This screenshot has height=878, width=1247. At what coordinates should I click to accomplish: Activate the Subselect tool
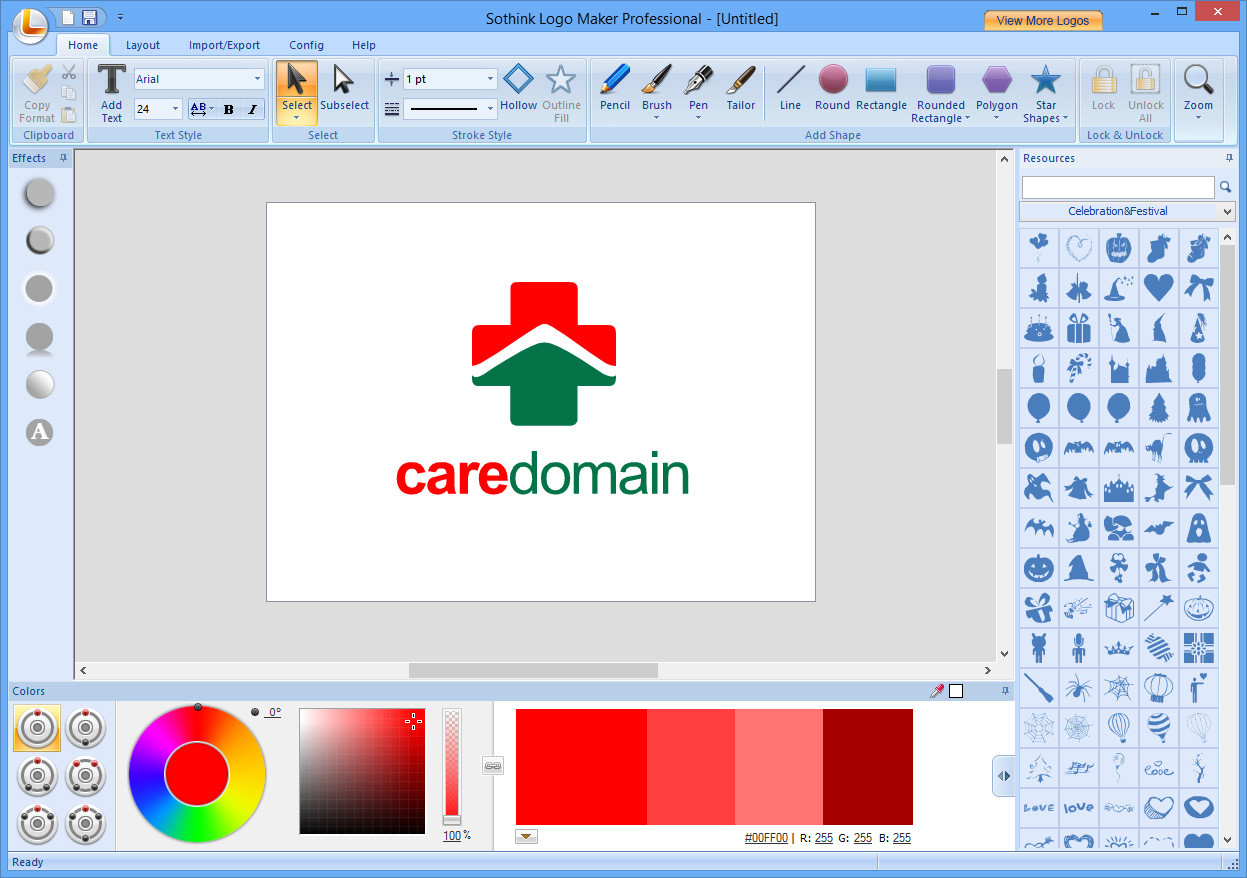[x=344, y=90]
